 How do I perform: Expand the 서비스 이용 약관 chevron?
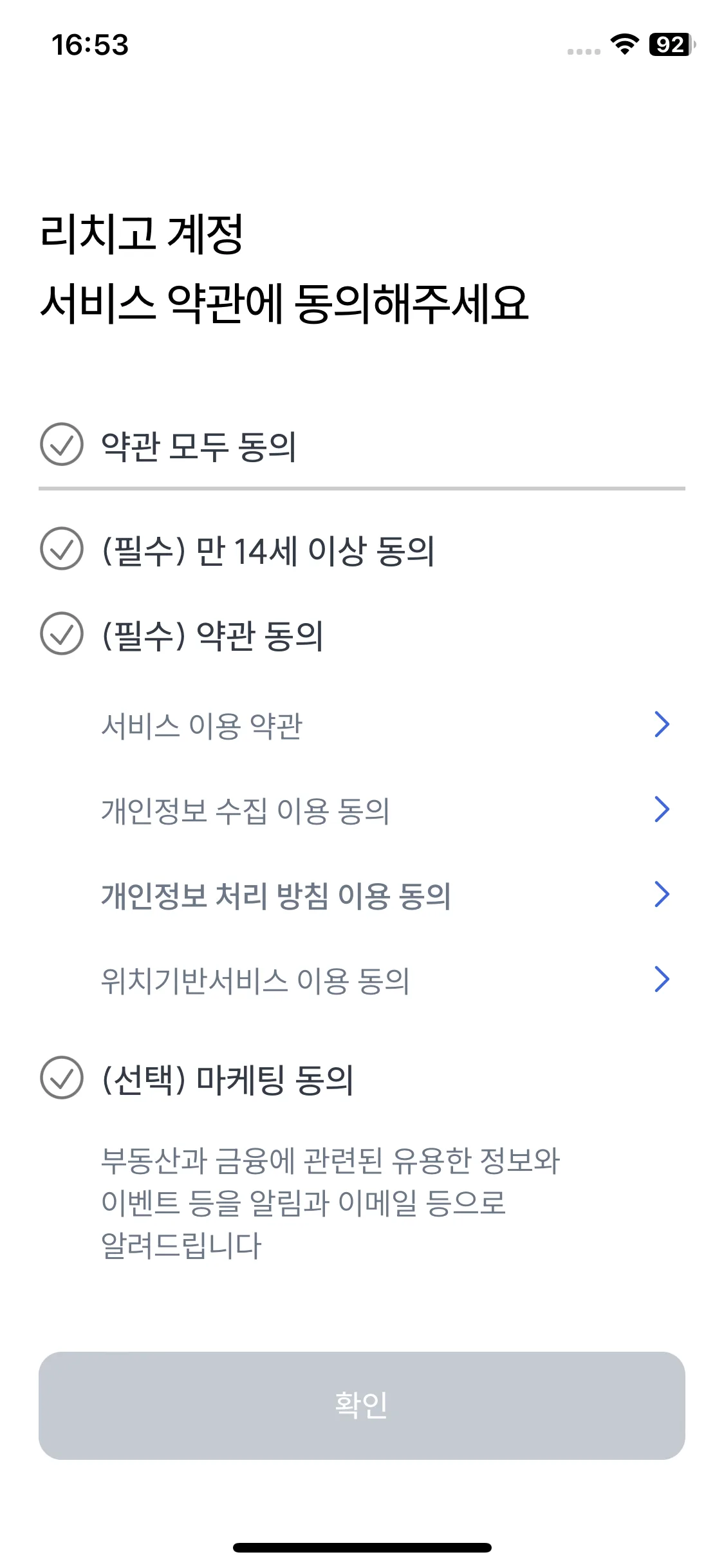(662, 724)
